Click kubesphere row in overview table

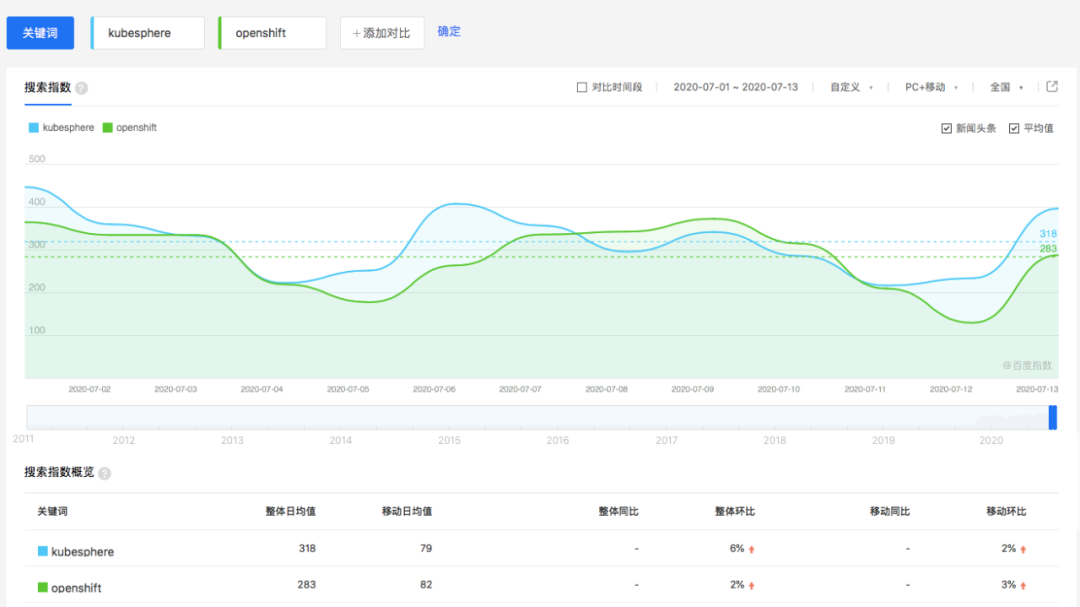click(541, 549)
